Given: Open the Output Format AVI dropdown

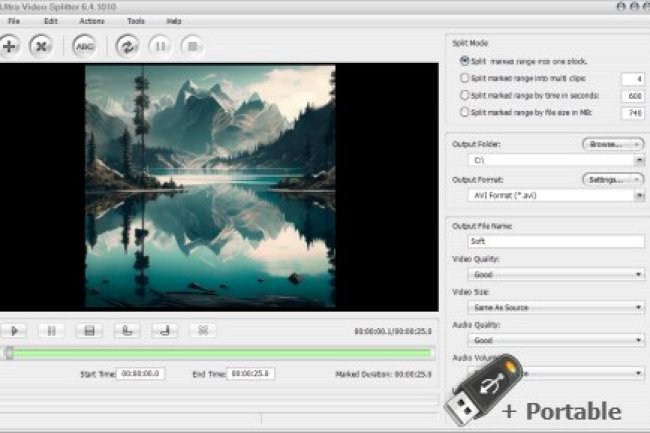Looking at the screenshot, I should point(639,196).
